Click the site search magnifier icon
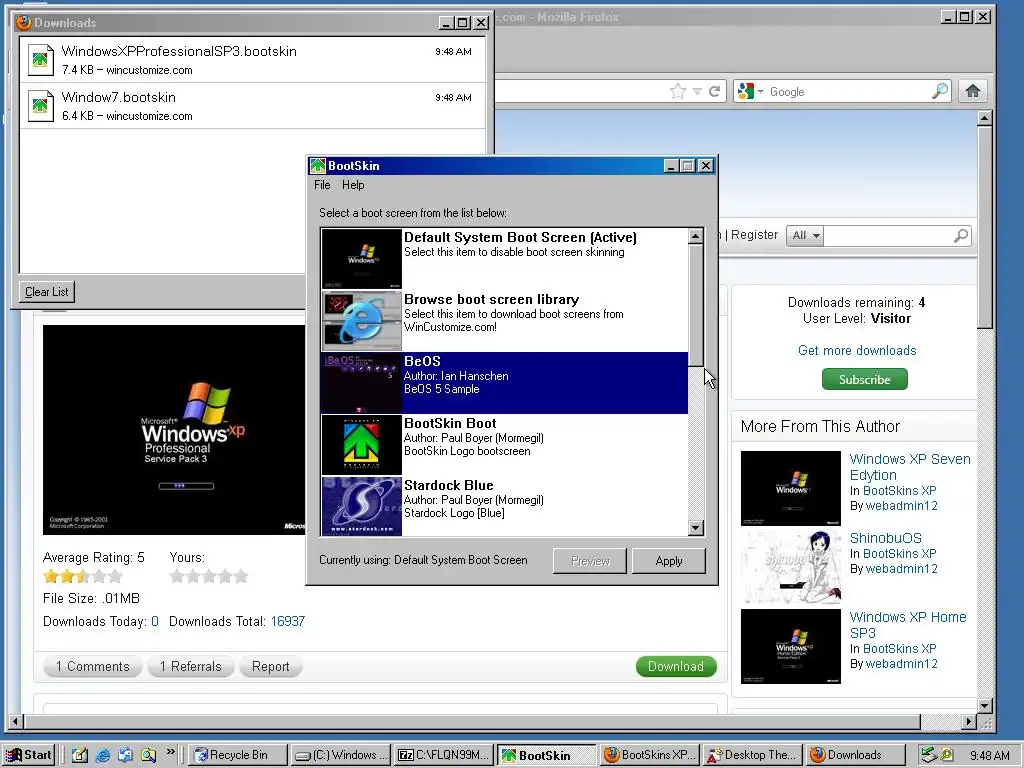The image size is (1024, 768). click(x=961, y=236)
